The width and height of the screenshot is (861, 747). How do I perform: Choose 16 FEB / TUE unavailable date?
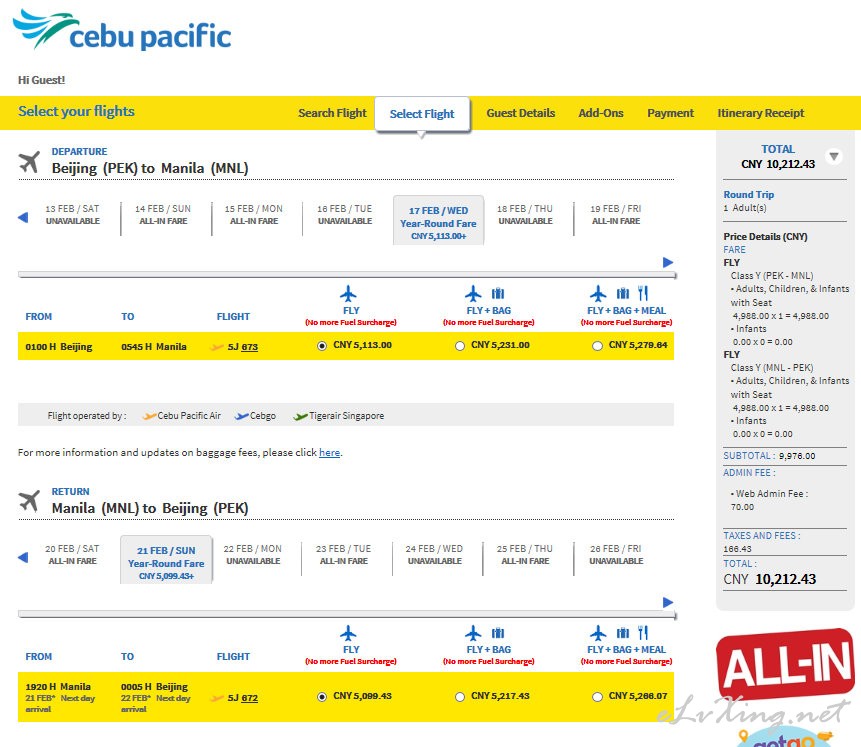[345, 215]
